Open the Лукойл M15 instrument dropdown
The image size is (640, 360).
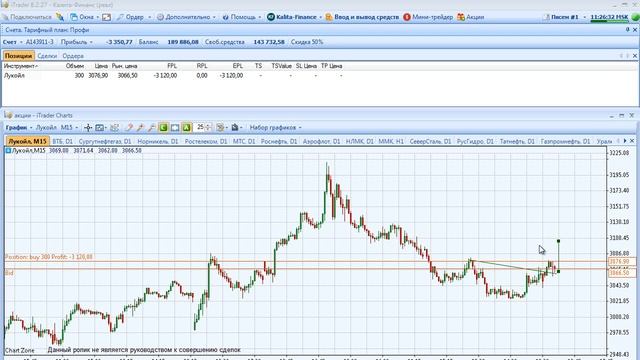pyautogui.click(x=57, y=128)
